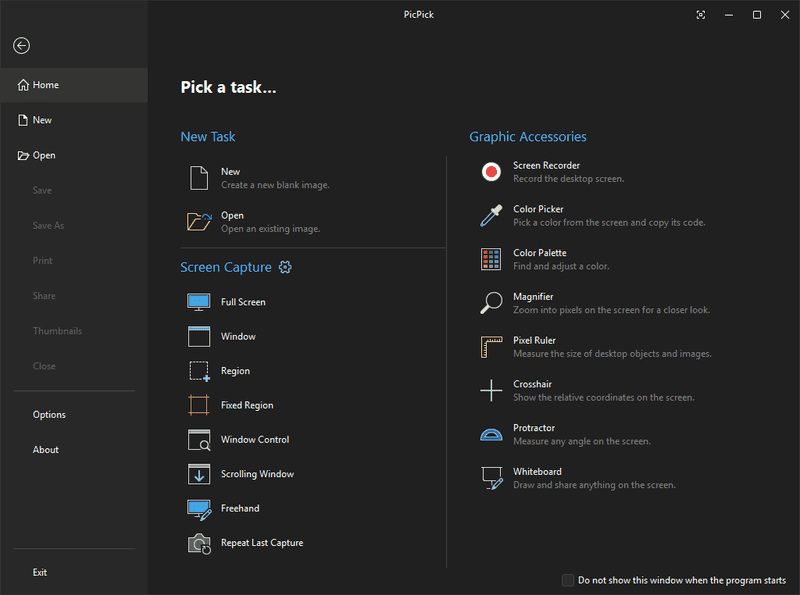The width and height of the screenshot is (800, 595).
Task: Click the blank page icon under New Task
Action: tap(199, 178)
